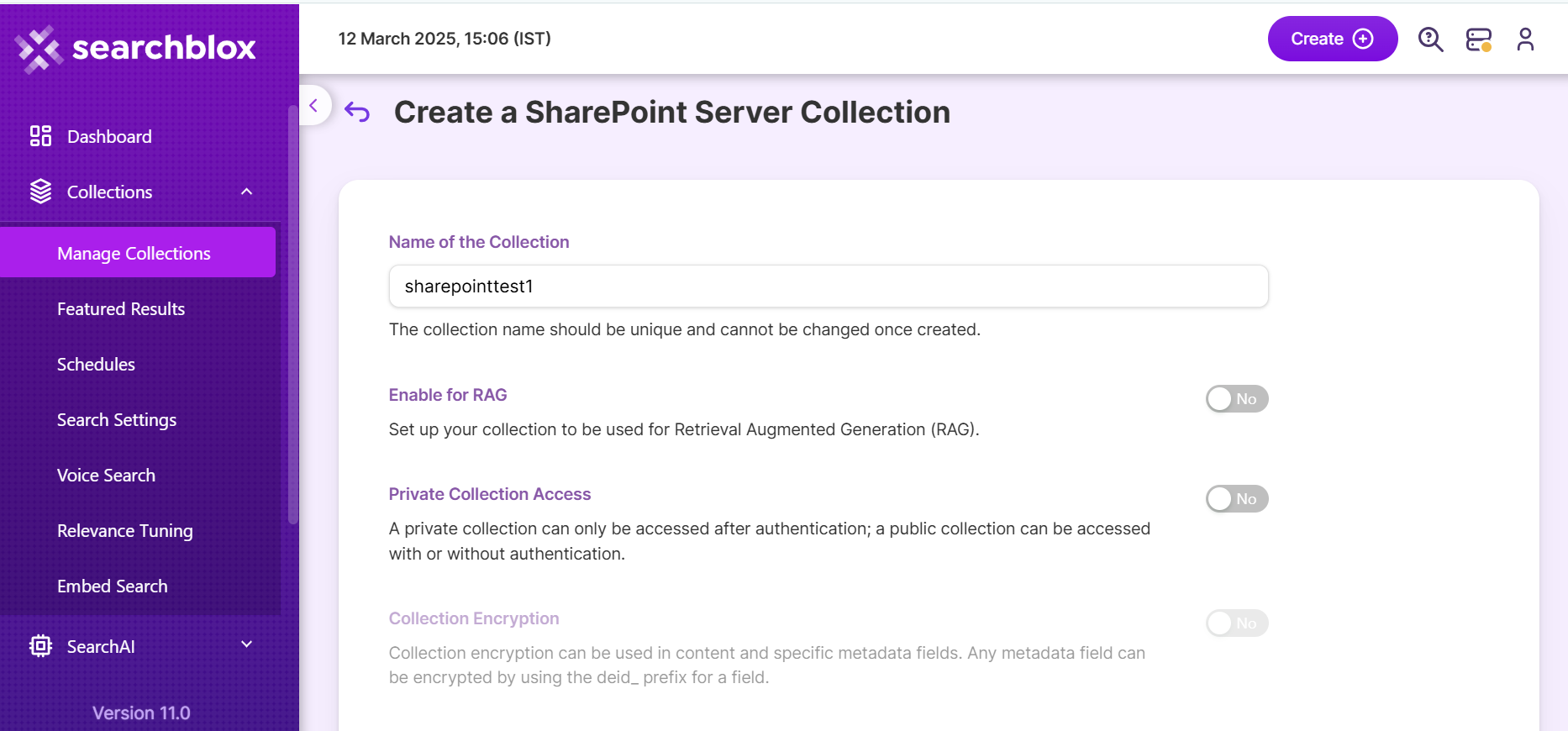Click the SearchBlox logo

point(135,49)
